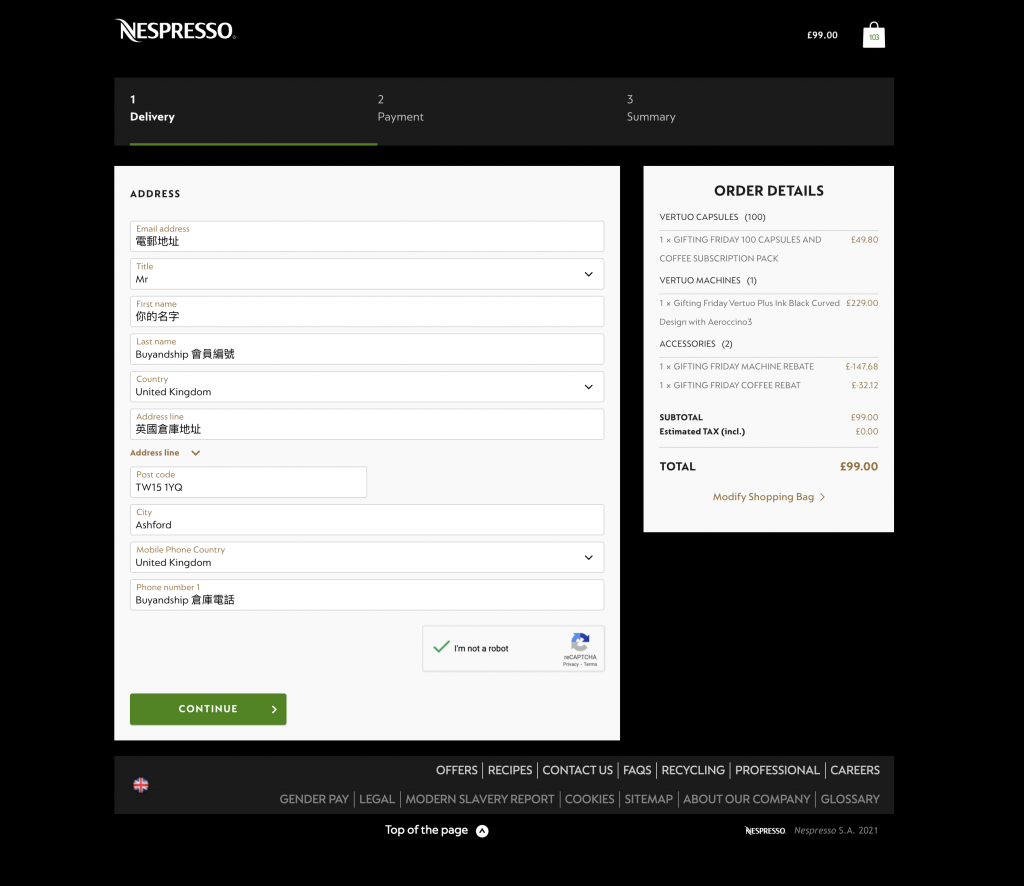Click the reCAPTCHA logo icon
This screenshot has width=1024, height=886.
(x=580, y=643)
